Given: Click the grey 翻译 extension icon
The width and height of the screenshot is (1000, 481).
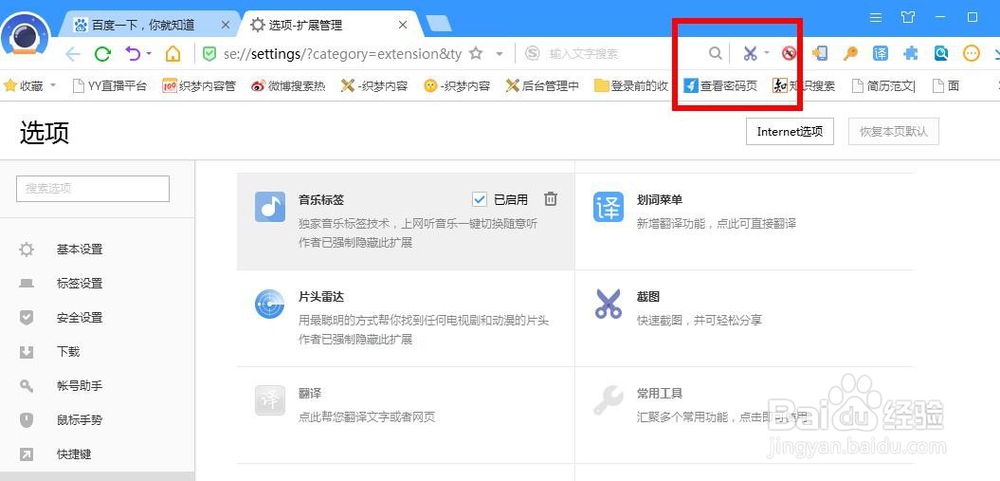Looking at the screenshot, I should [270, 401].
